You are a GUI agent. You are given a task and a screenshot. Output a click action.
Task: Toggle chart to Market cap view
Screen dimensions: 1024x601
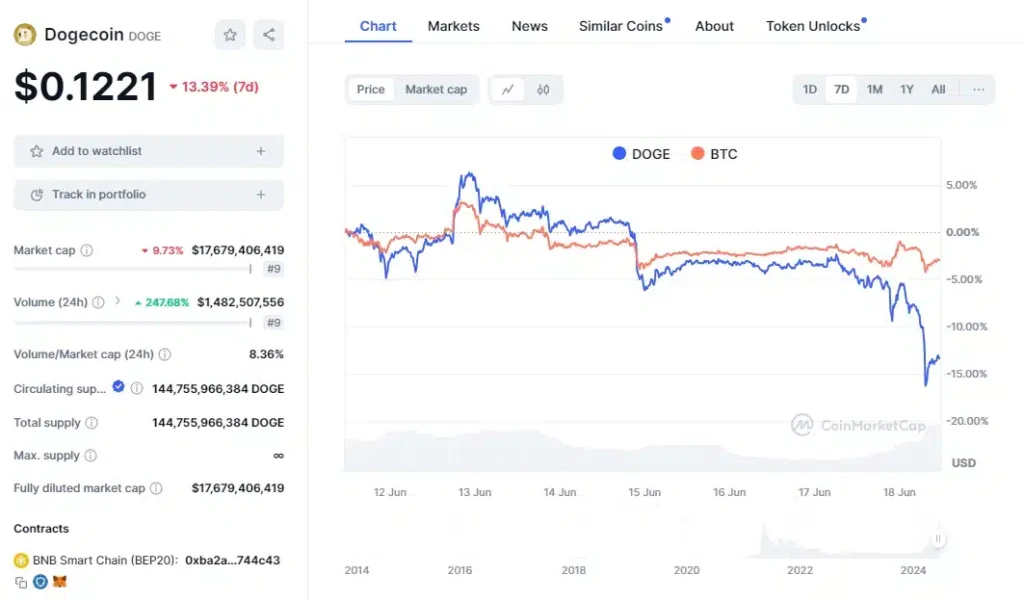pos(436,89)
